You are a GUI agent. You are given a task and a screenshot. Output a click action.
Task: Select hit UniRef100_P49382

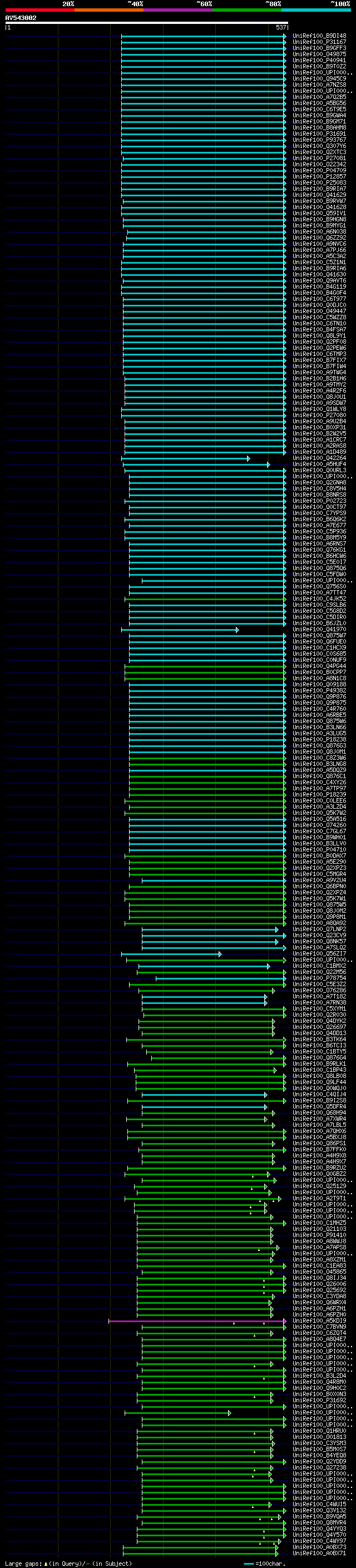319,690
